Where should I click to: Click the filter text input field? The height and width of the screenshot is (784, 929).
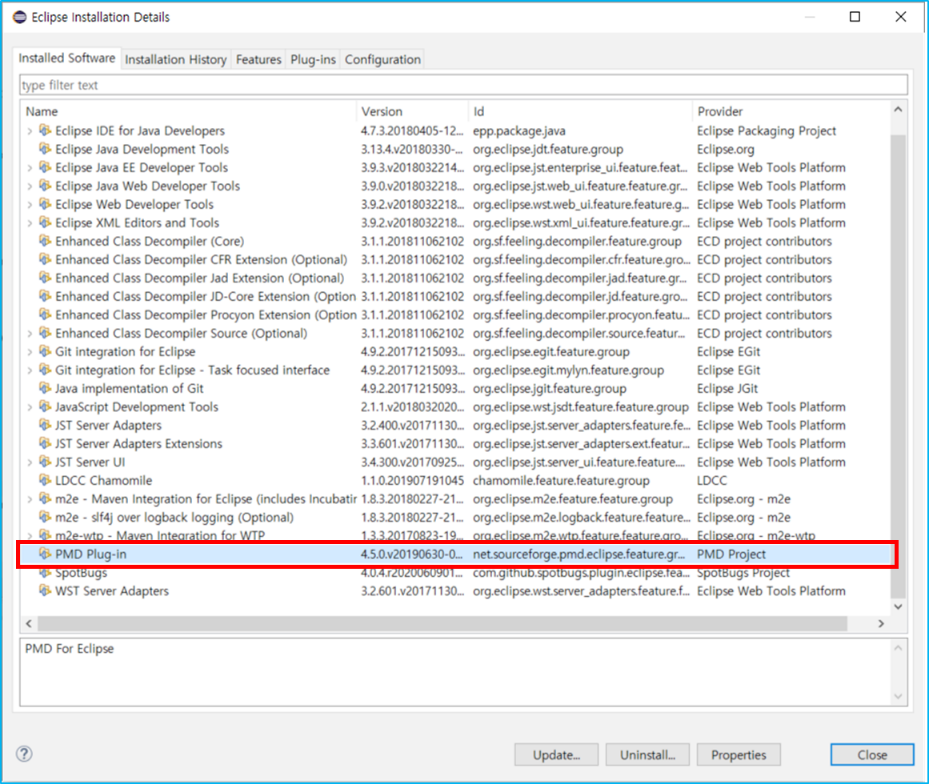click(463, 85)
